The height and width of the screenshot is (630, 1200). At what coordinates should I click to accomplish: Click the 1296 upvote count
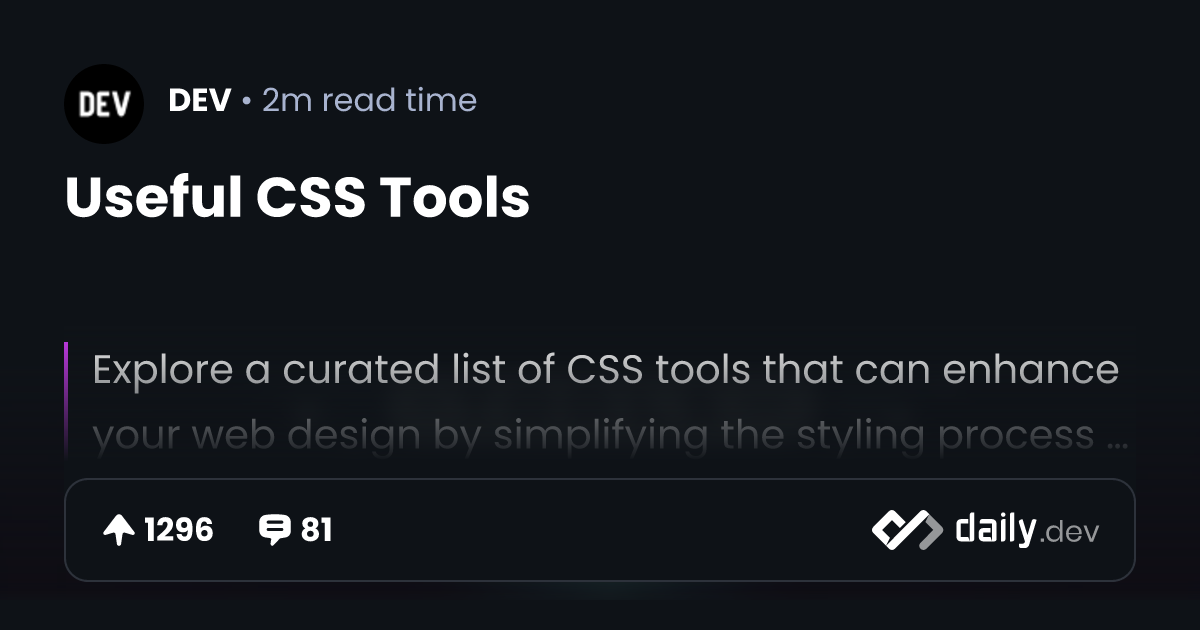click(x=178, y=530)
